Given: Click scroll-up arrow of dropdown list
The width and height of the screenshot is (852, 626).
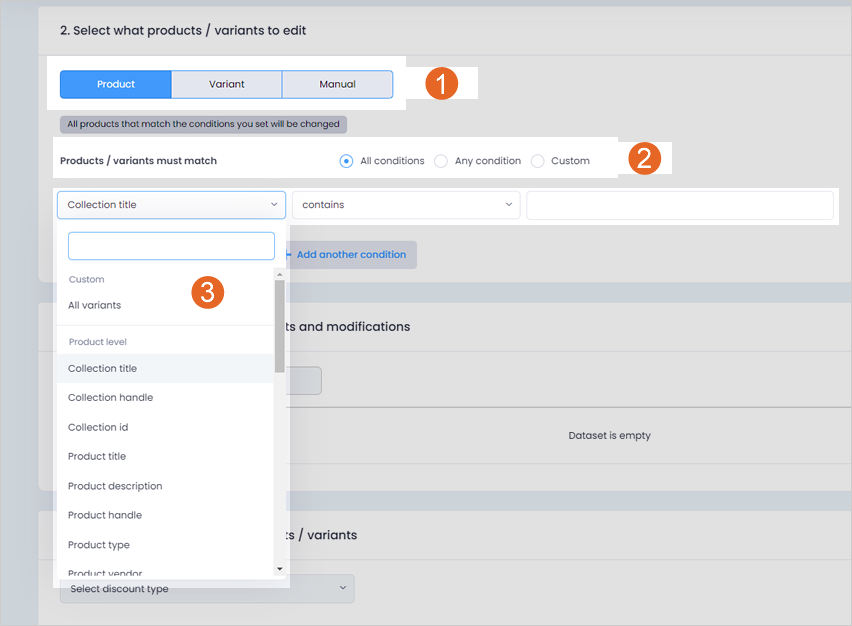Looking at the screenshot, I should pyautogui.click(x=280, y=274).
